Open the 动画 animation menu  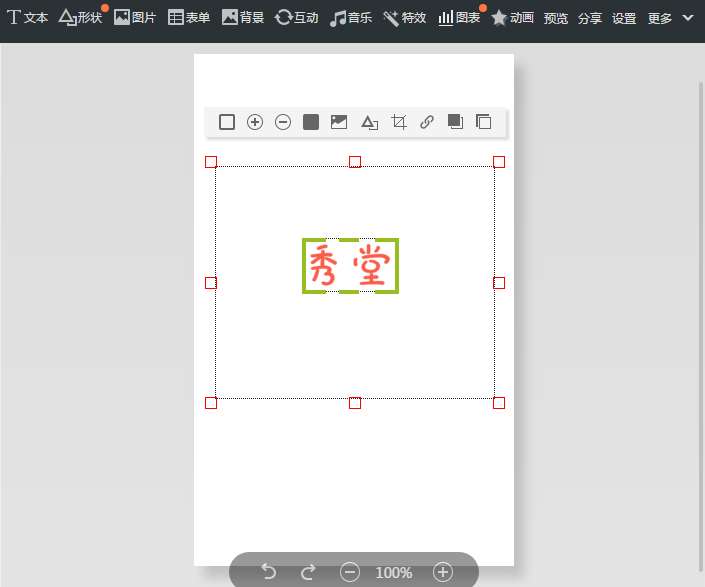pyautogui.click(x=512, y=18)
